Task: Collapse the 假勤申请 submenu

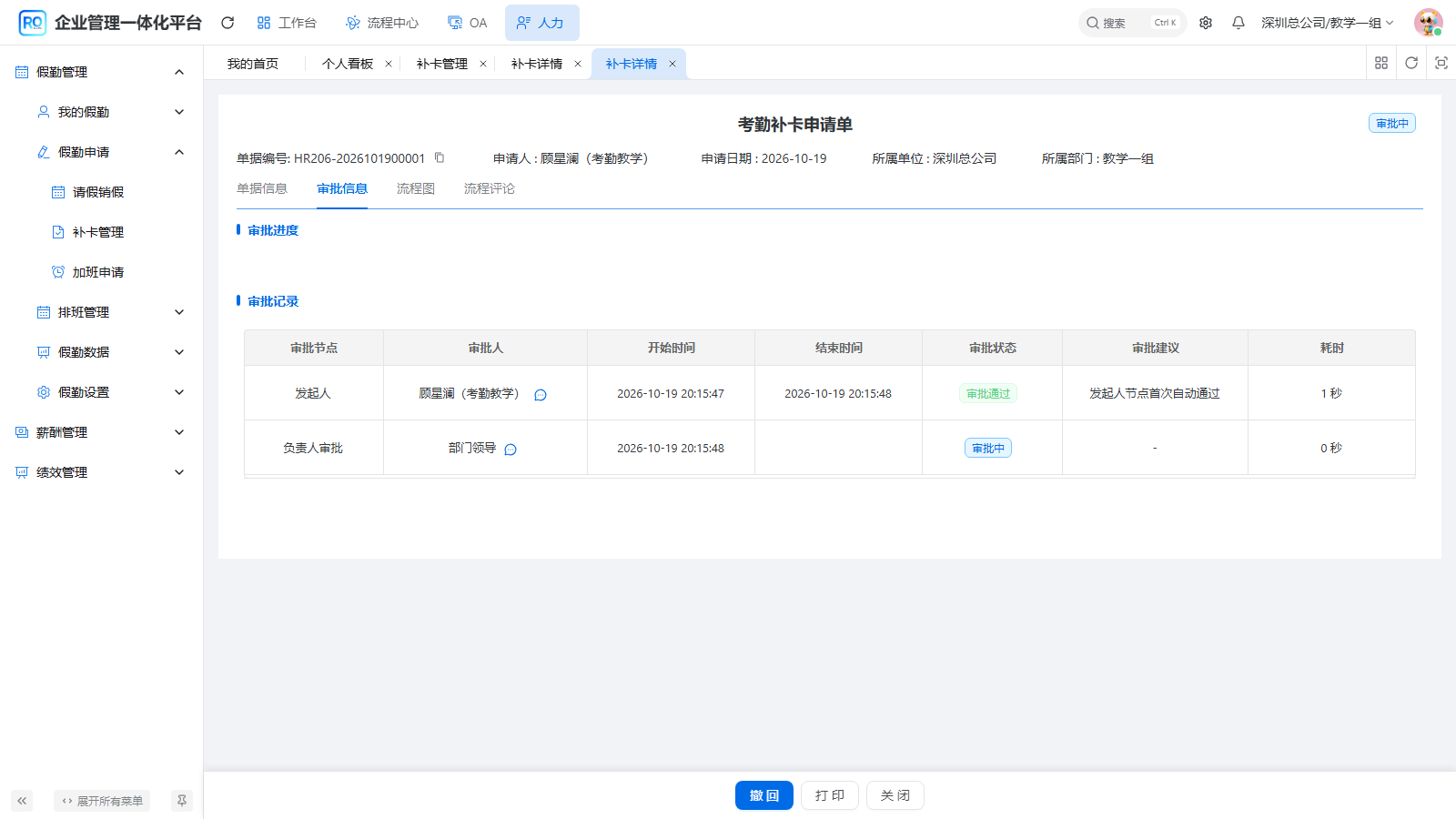Action: [179, 152]
